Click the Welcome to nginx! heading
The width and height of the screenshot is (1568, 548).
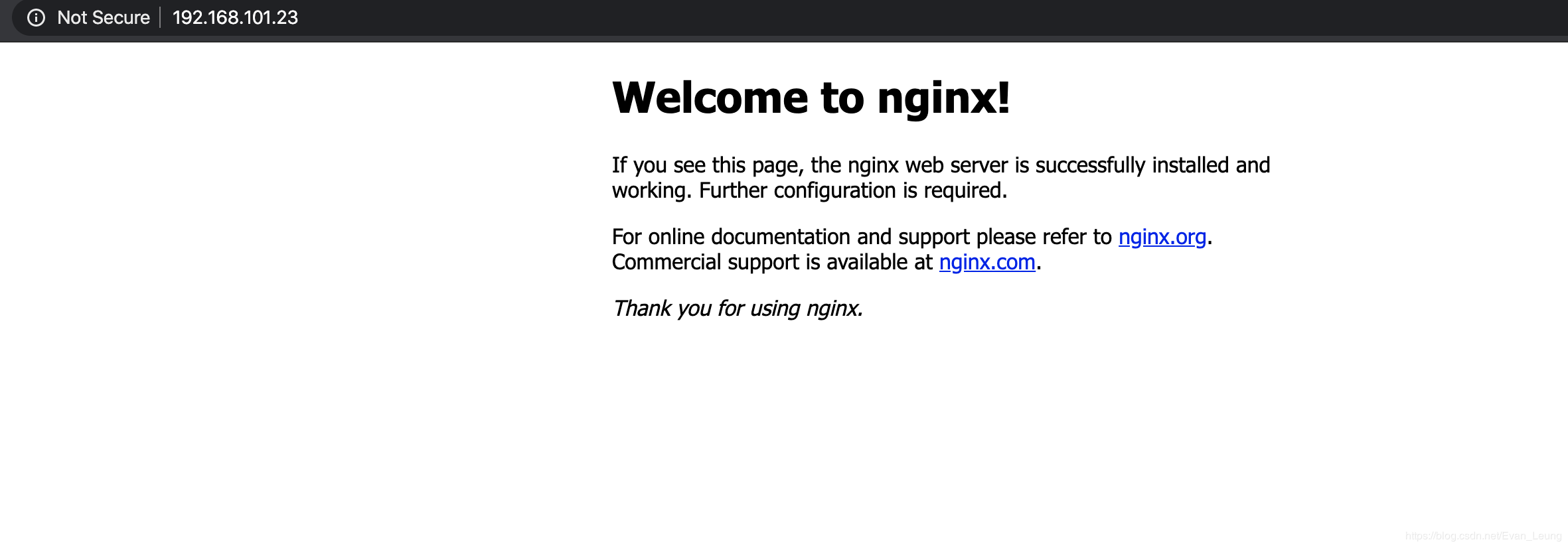pyautogui.click(x=811, y=98)
